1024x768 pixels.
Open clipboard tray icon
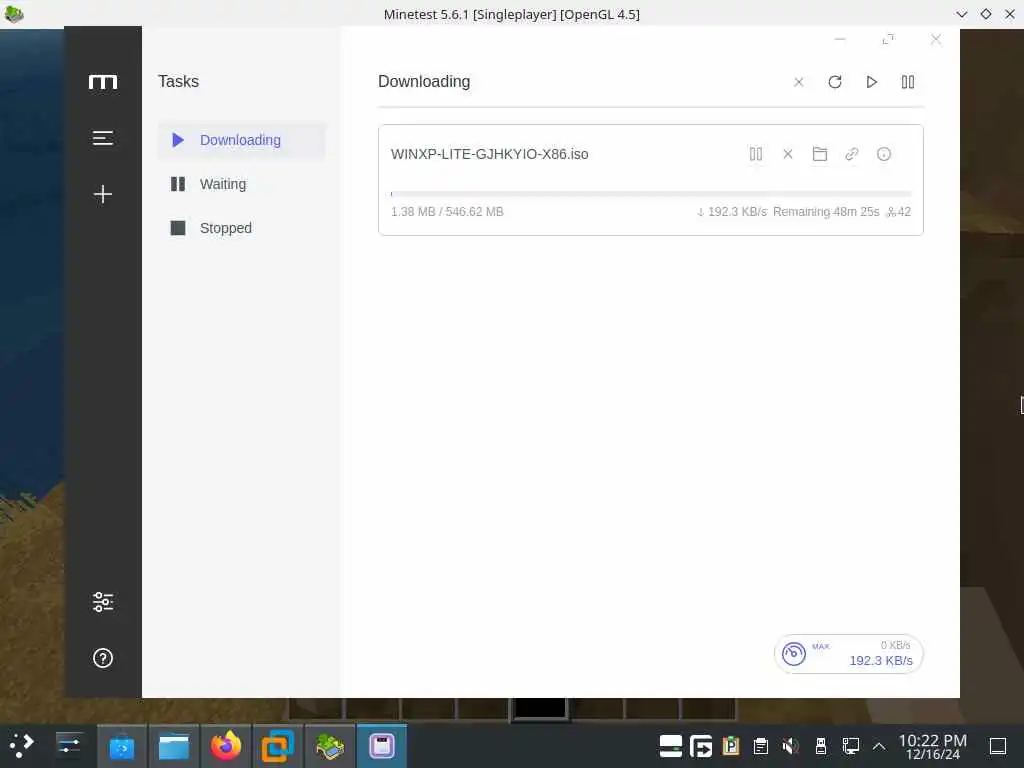click(761, 746)
